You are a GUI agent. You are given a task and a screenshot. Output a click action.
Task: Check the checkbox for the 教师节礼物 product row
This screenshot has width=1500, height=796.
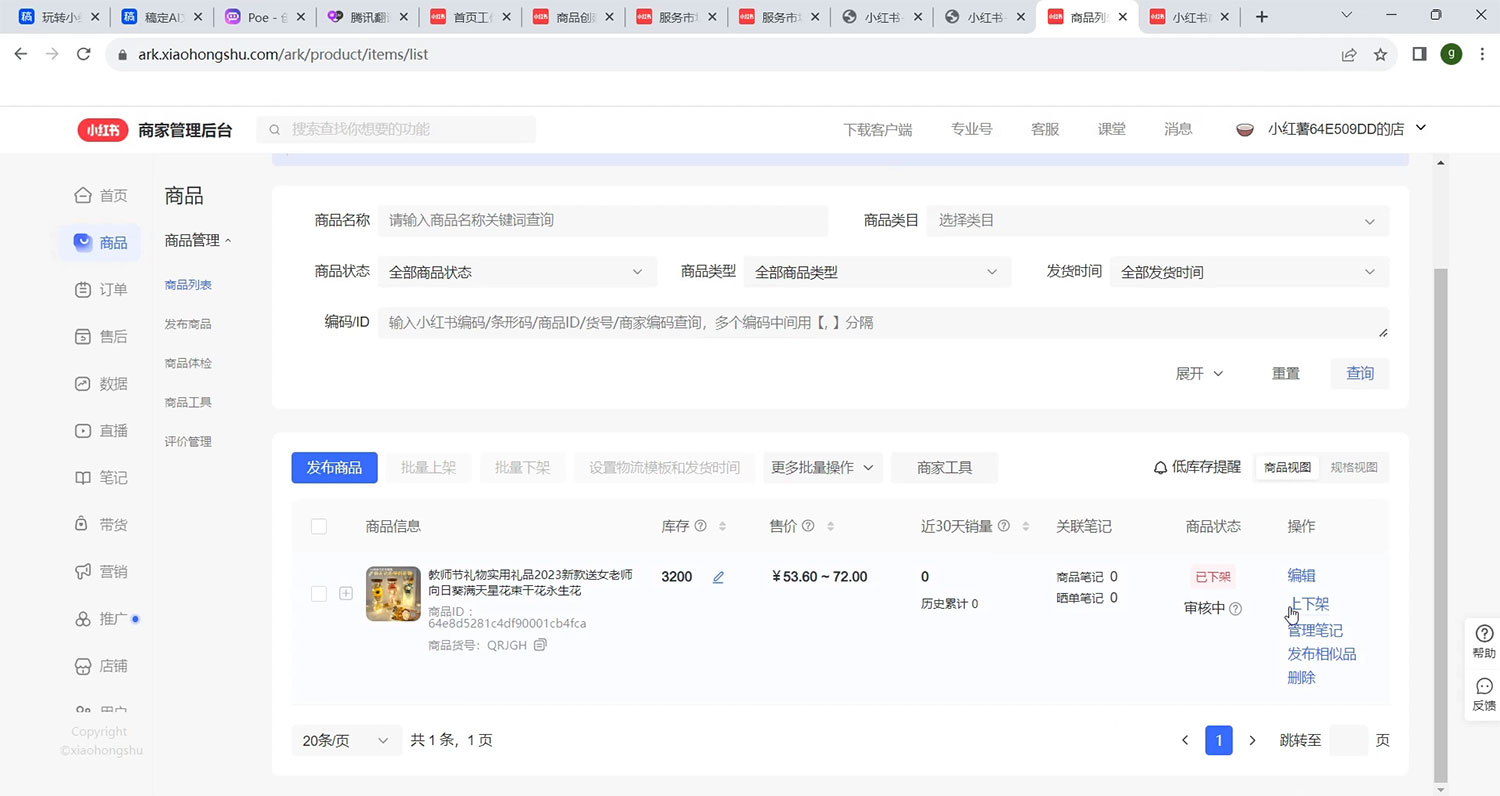[x=318, y=593]
